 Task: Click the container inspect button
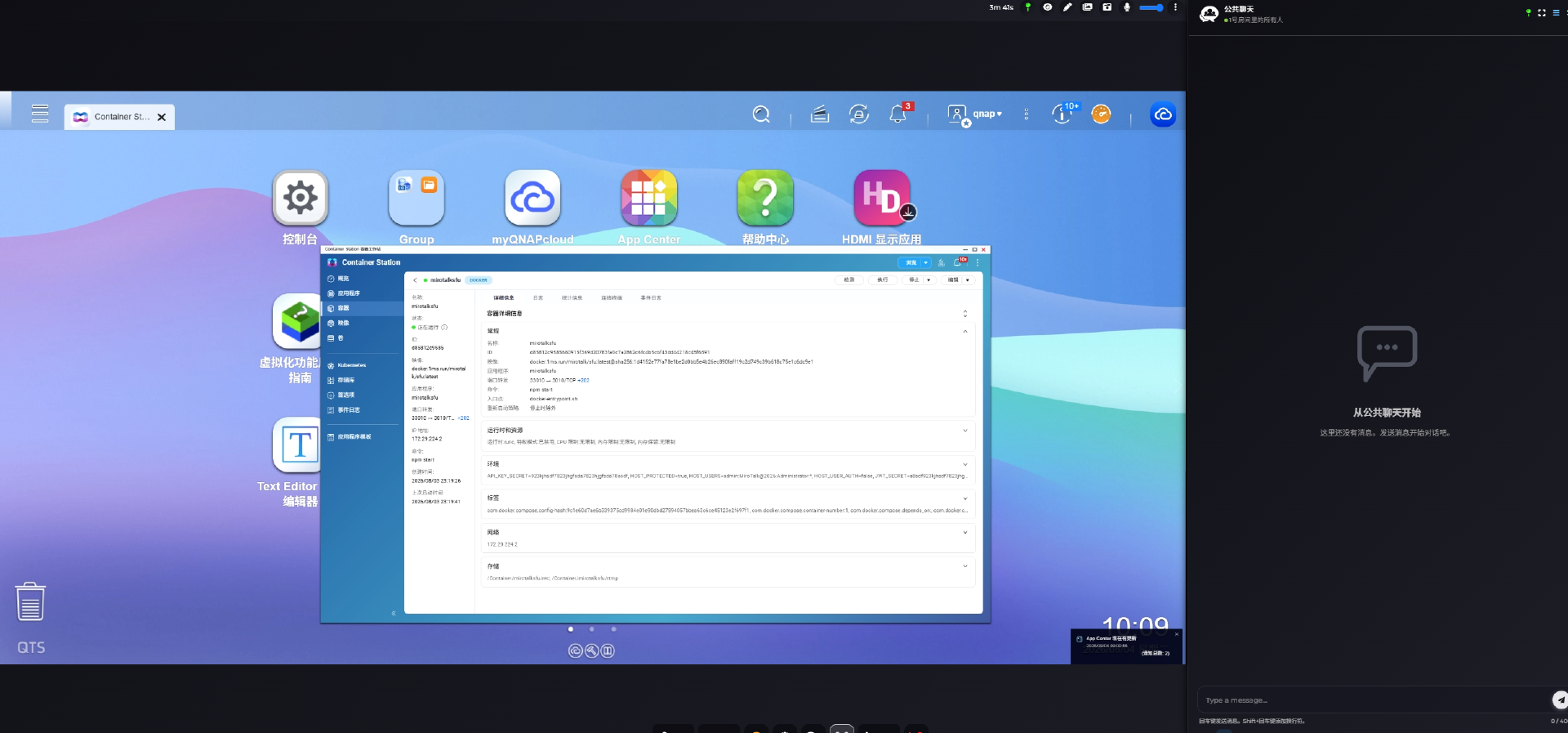(849, 279)
